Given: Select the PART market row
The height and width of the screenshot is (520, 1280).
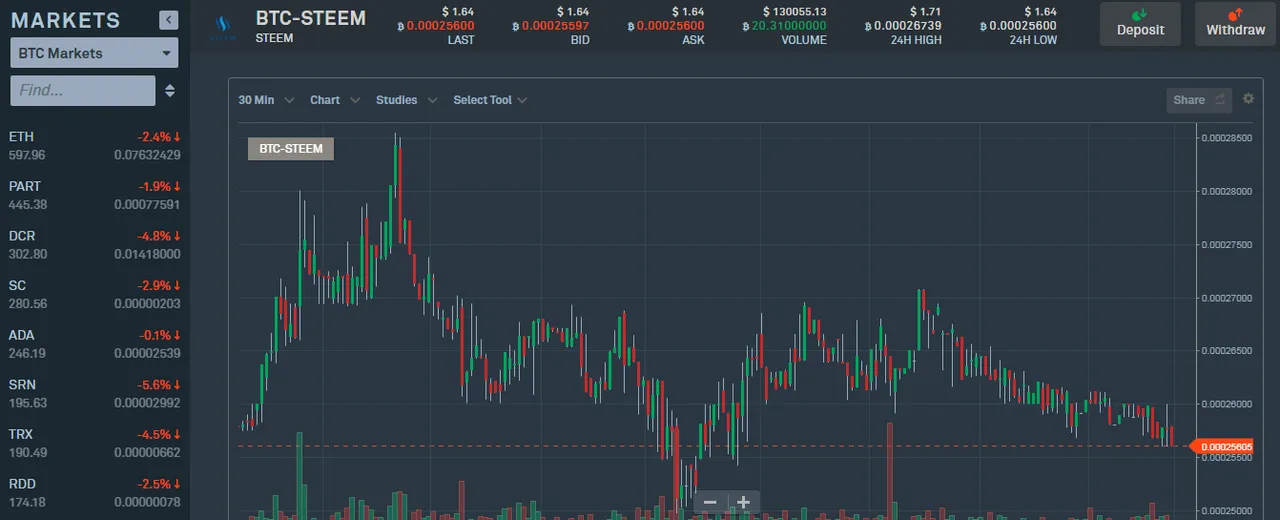Looking at the screenshot, I should click(x=95, y=195).
